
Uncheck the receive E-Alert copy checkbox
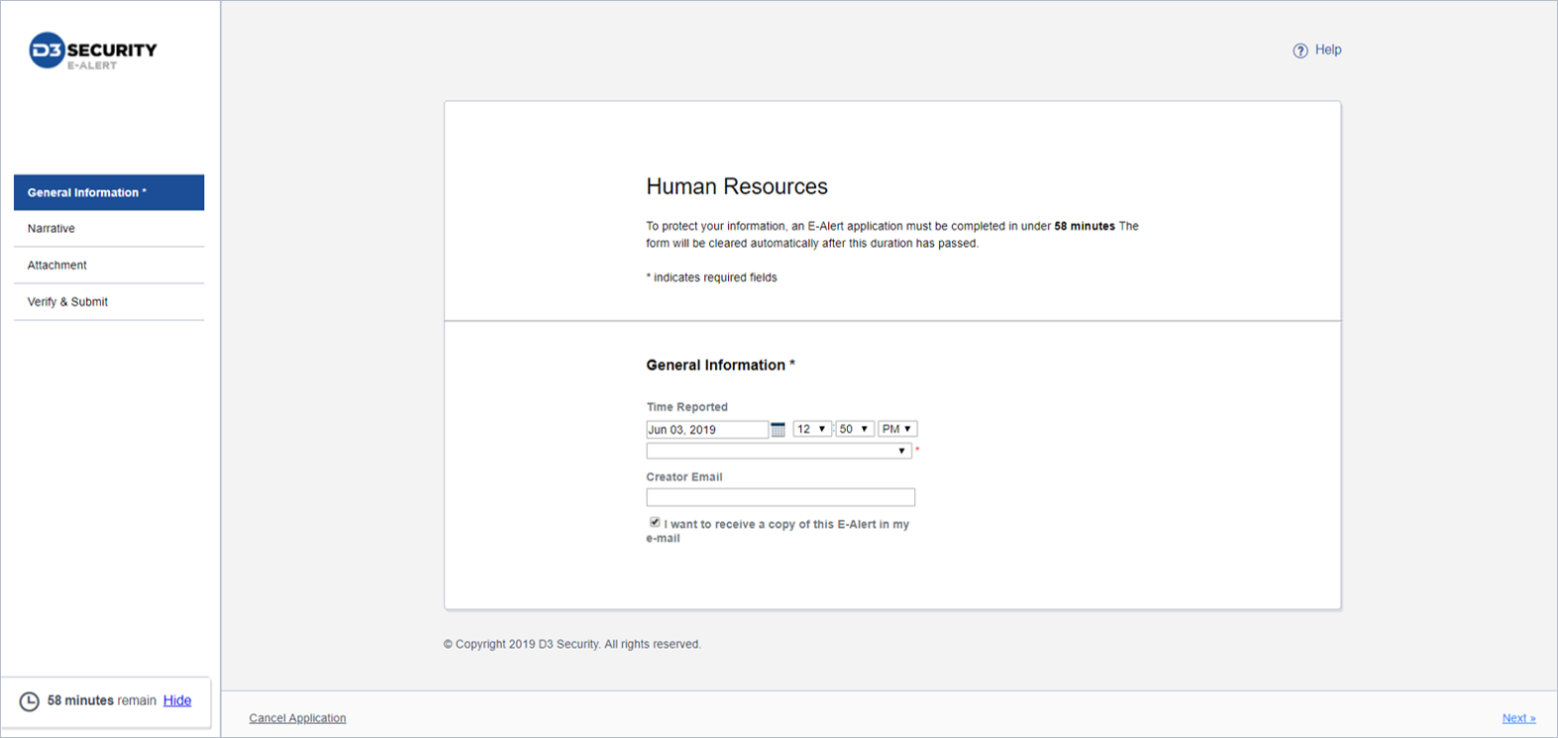[x=654, y=523]
